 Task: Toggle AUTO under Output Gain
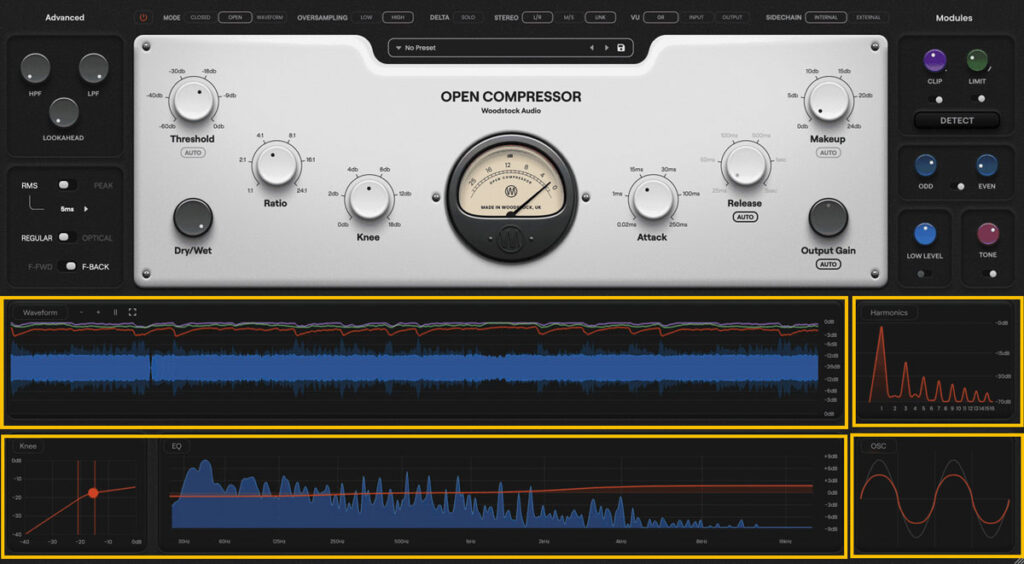point(828,264)
